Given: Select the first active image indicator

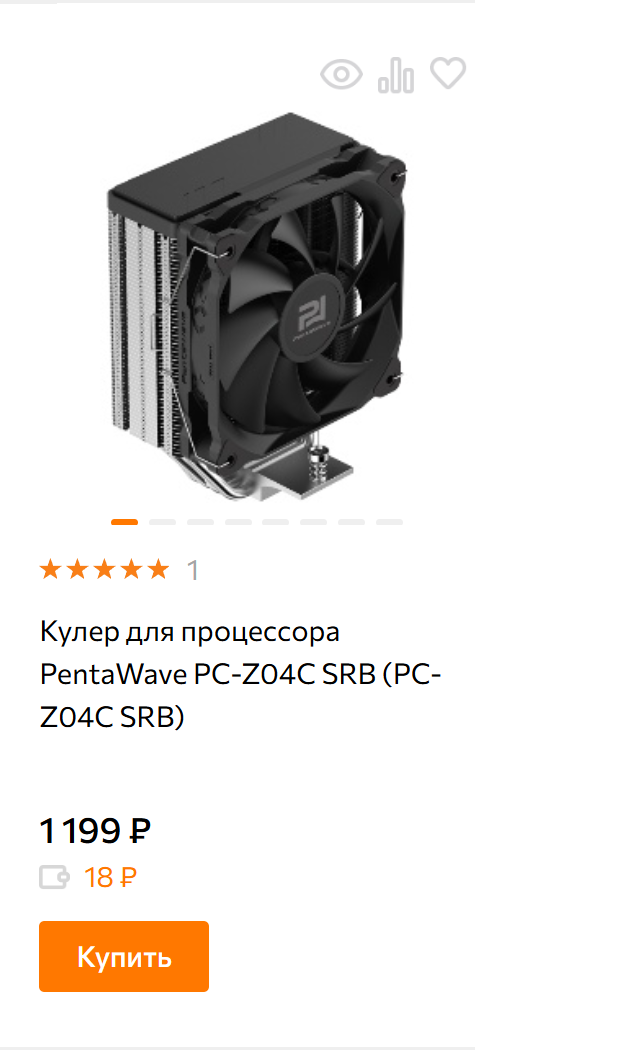Looking at the screenshot, I should tap(124, 522).
